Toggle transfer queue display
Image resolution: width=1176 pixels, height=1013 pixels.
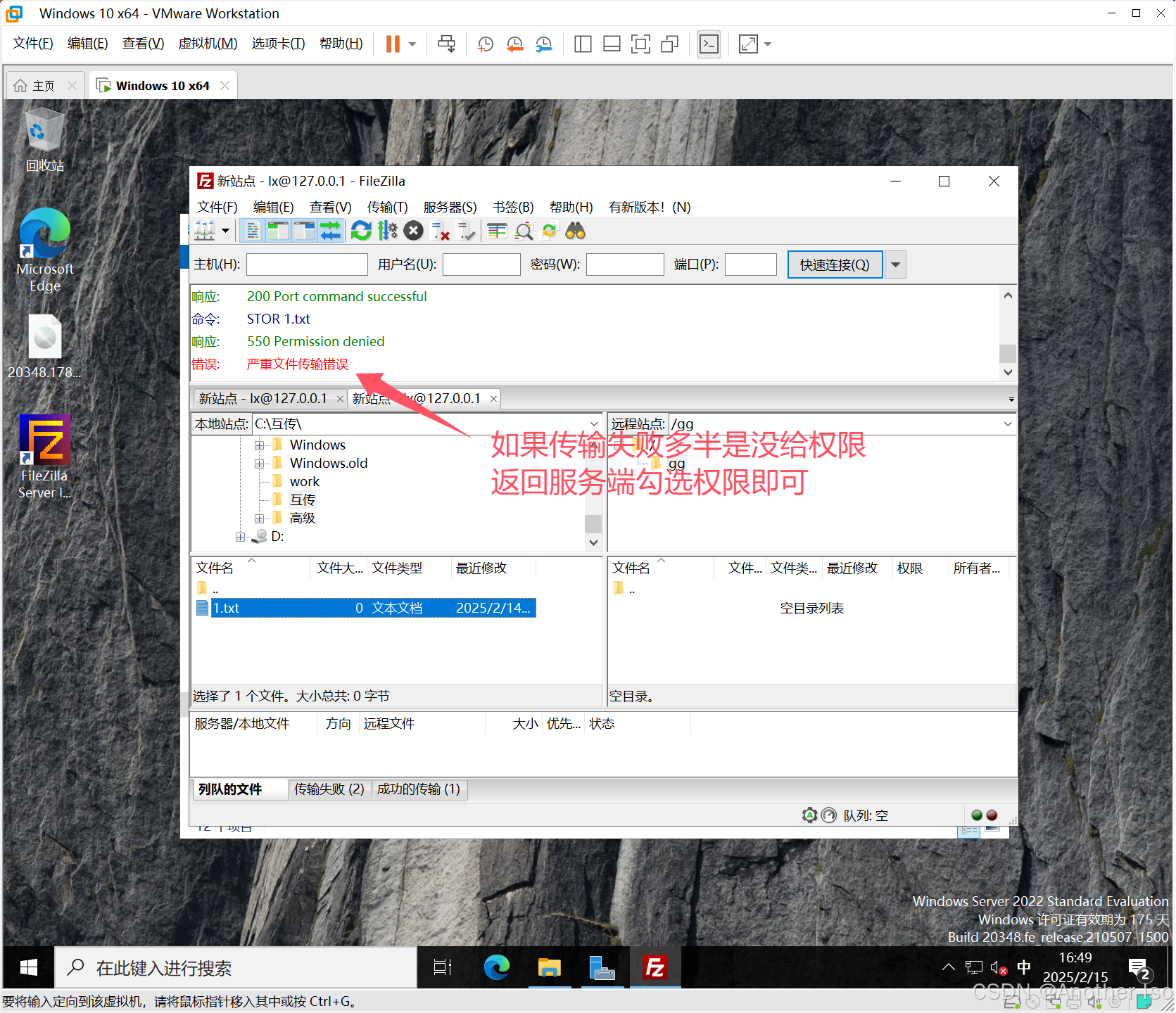tap(330, 231)
